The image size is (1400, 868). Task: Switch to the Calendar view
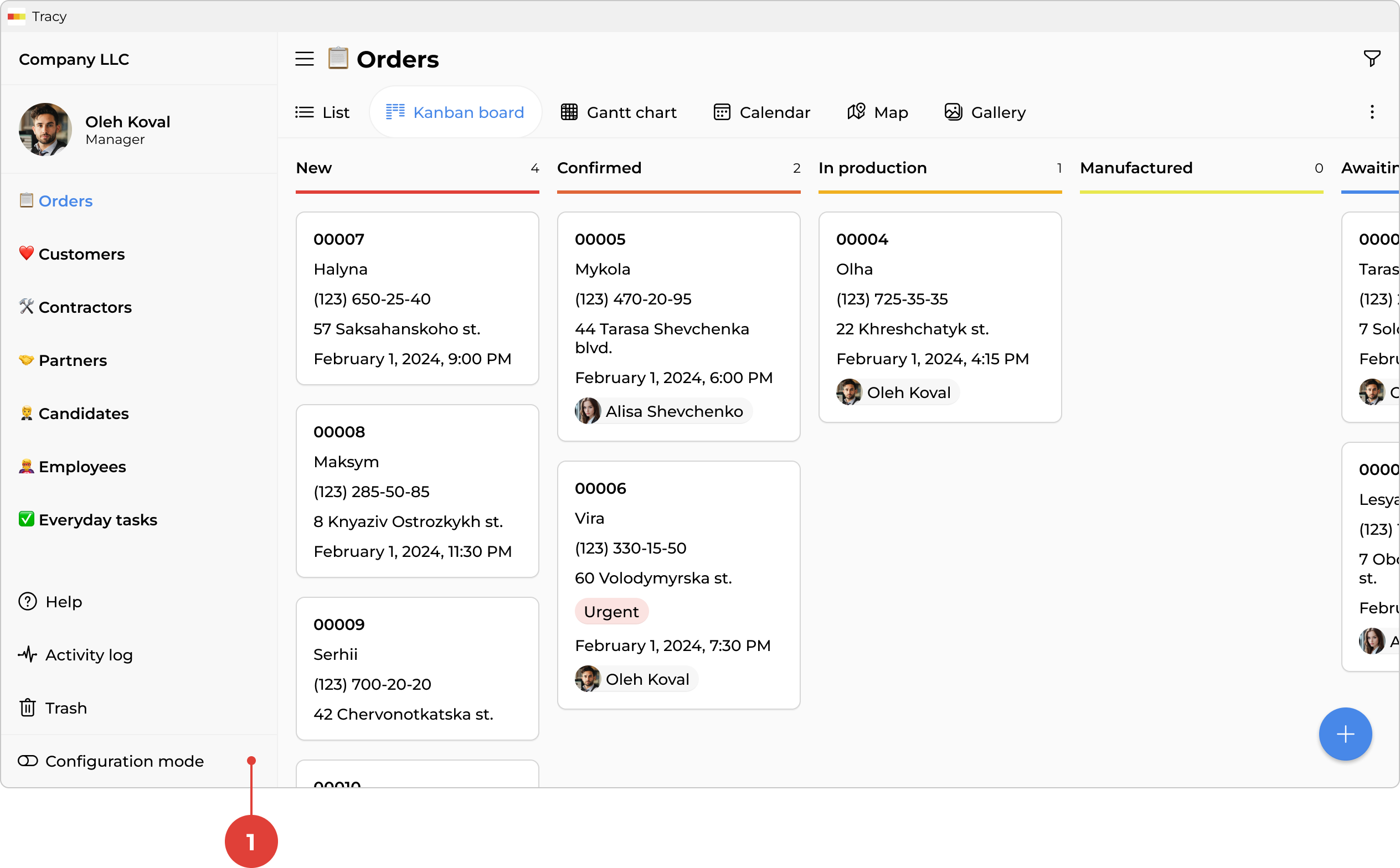pos(761,112)
